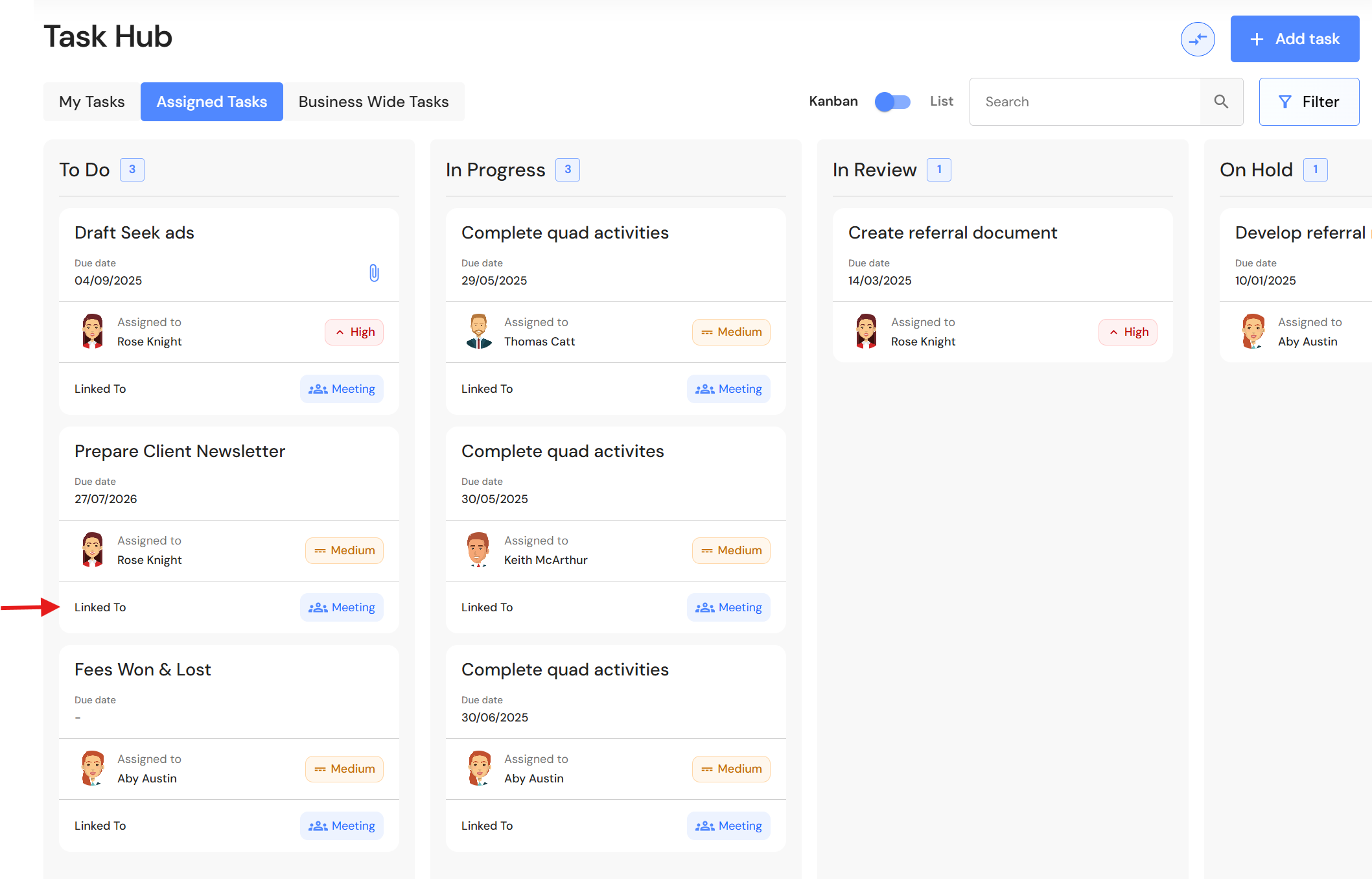Click into the Search input field
Image resolution: width=1372 pixels, height=879 pixels.
pos(1086,102)
